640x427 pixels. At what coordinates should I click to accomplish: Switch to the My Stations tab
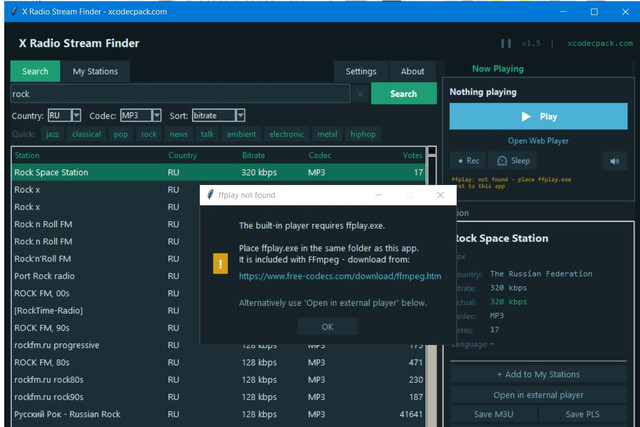pos(95,71)
